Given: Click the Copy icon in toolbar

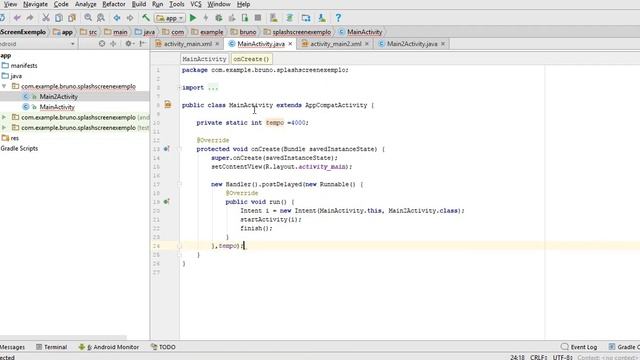Looking at the screenshot, I should coord(59,18).
